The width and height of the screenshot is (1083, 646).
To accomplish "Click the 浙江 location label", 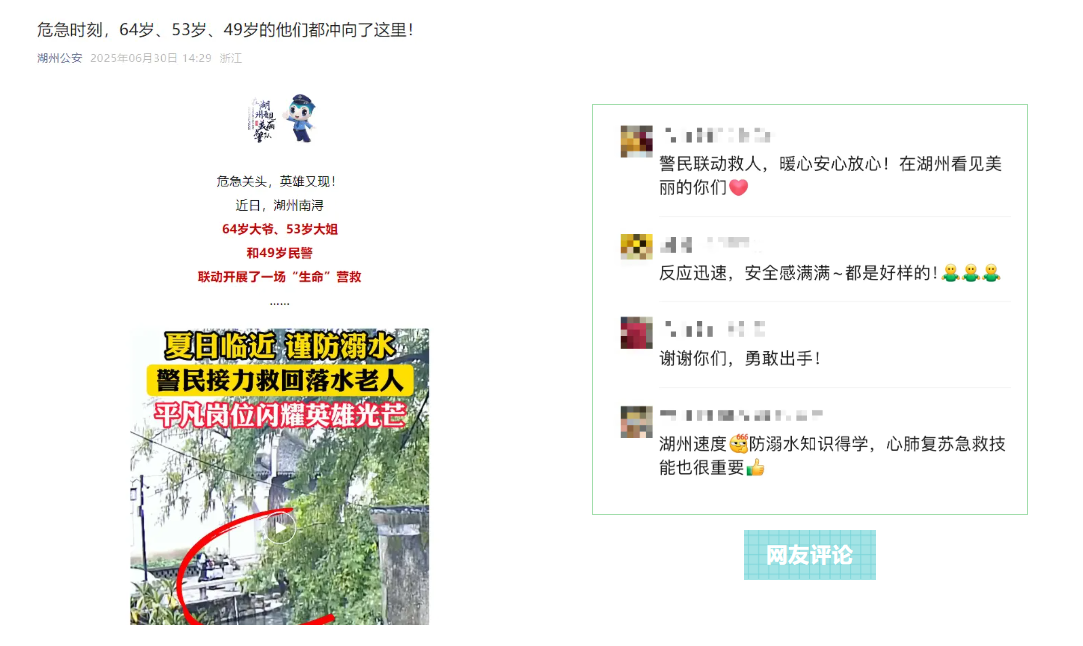I will pyautogui.click(x=231, y=58).
